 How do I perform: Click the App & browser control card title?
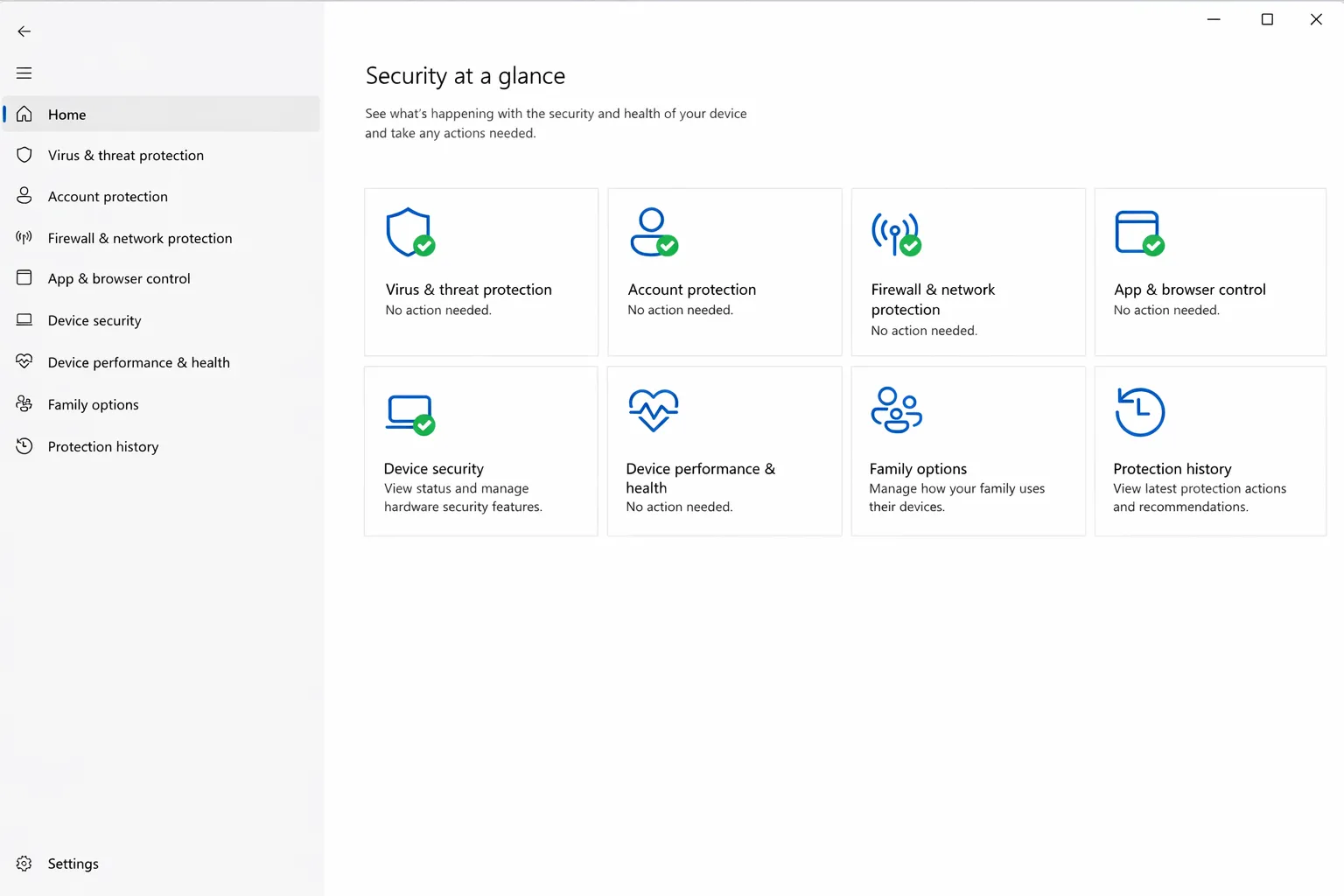pyautogui.click(x=1190, y=290)
